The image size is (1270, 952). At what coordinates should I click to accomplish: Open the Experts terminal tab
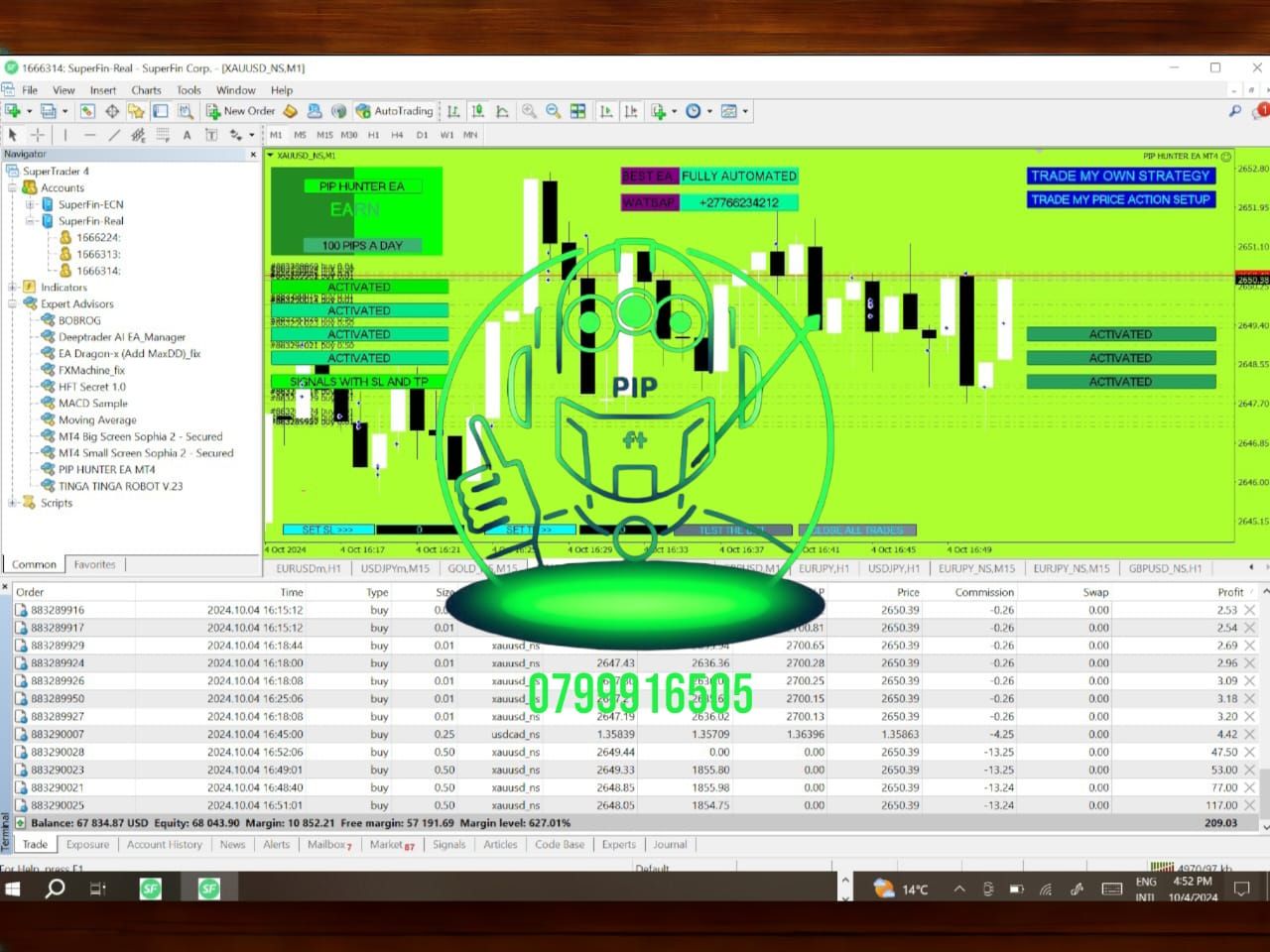tap(619, 845)
